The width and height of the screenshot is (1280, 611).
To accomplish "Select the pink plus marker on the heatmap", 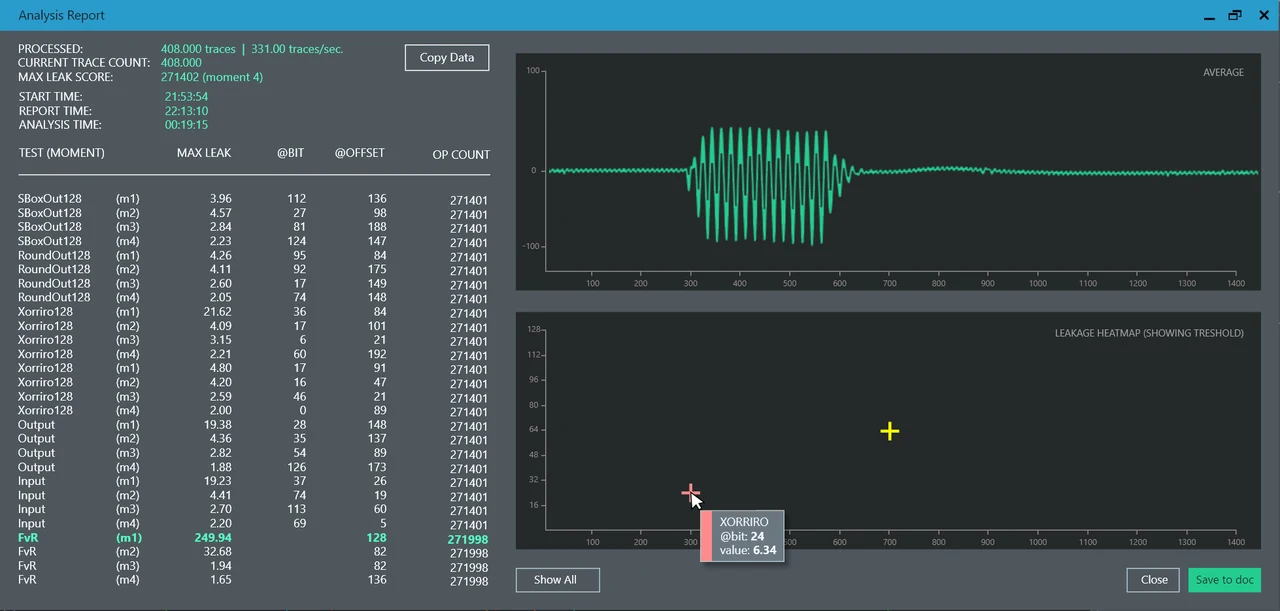I will pos(689,492).
